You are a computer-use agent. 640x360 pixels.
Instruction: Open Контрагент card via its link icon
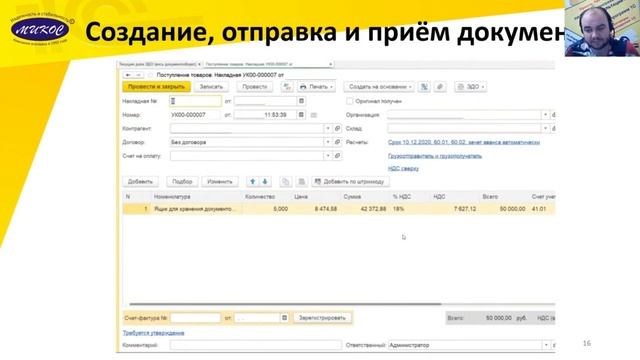pos(337,128)
